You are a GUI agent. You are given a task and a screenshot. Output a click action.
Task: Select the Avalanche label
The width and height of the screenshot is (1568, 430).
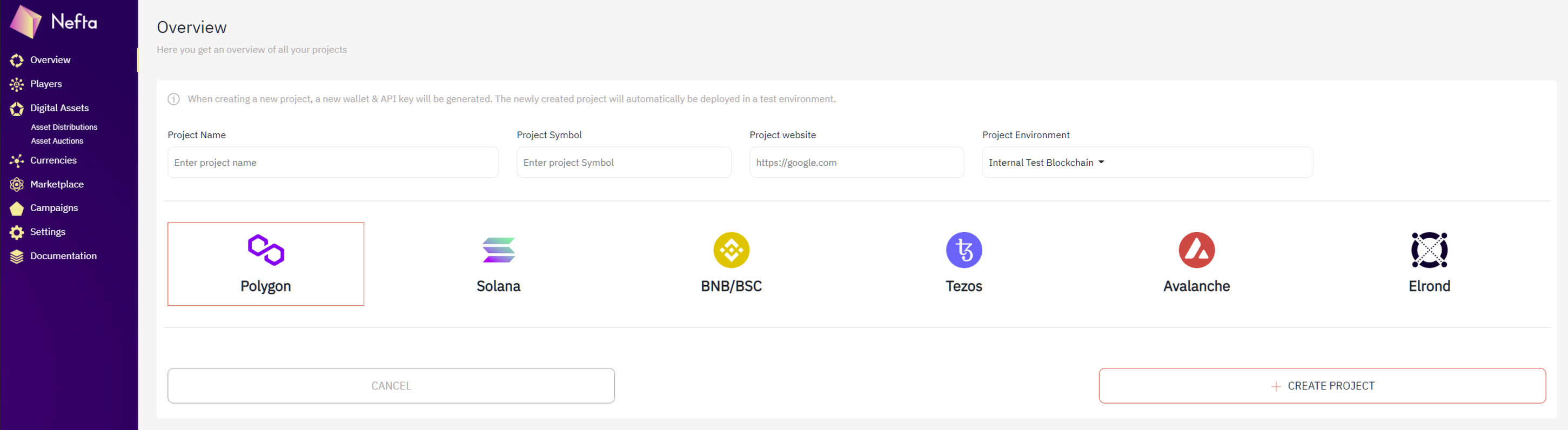click(1196, 286)
